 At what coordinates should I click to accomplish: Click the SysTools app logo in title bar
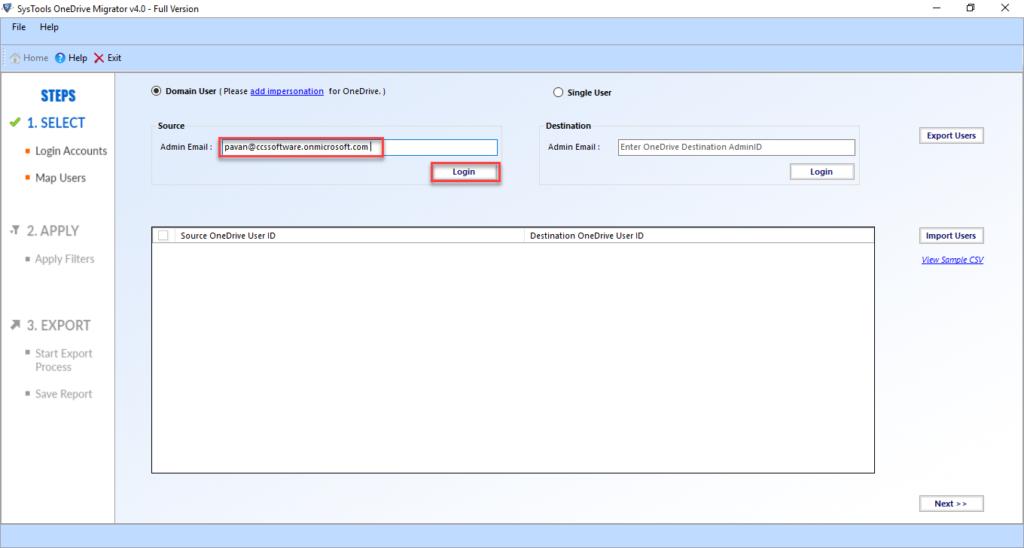click(x=7, y=8)
